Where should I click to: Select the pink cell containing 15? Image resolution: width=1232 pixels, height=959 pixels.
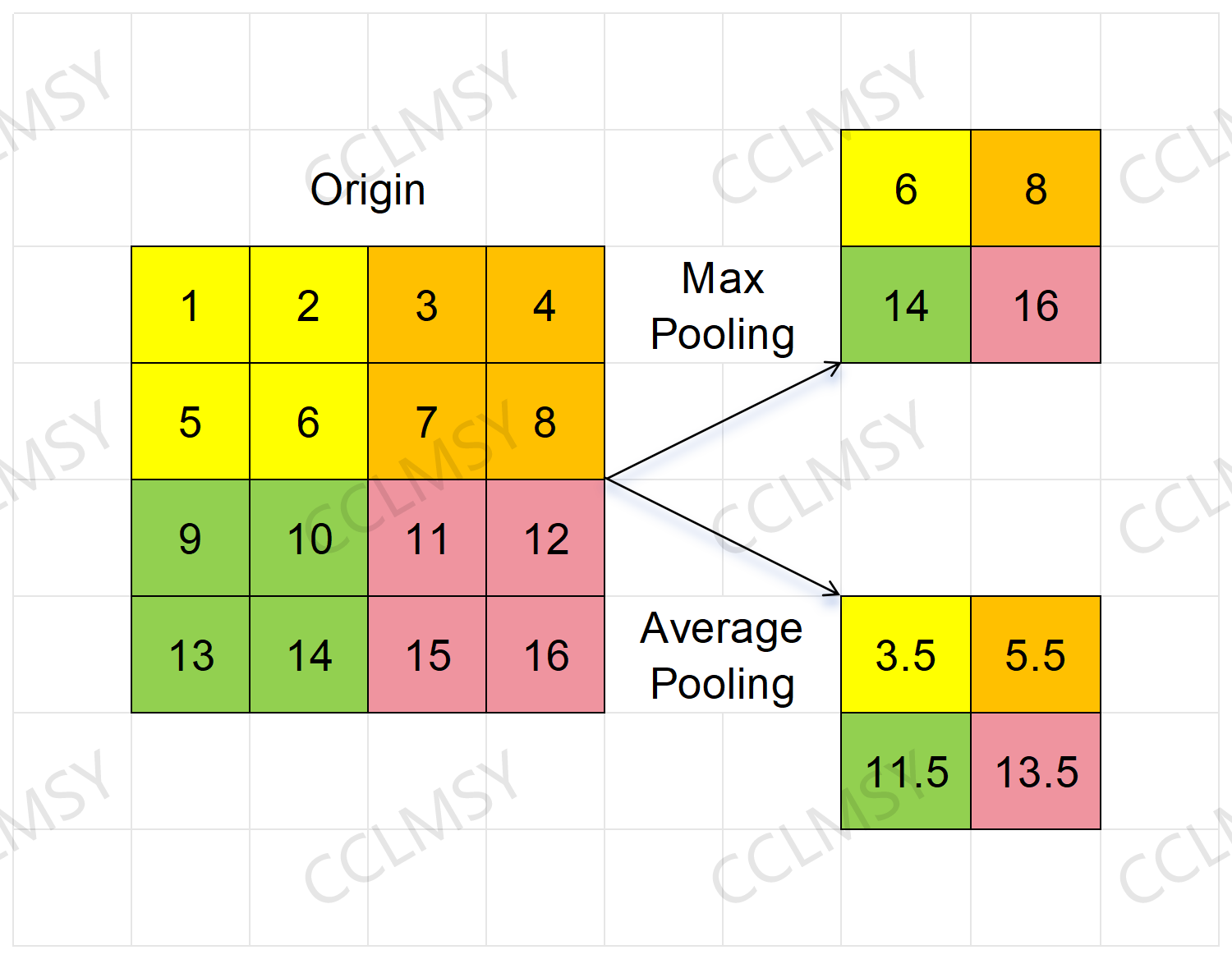427,655
